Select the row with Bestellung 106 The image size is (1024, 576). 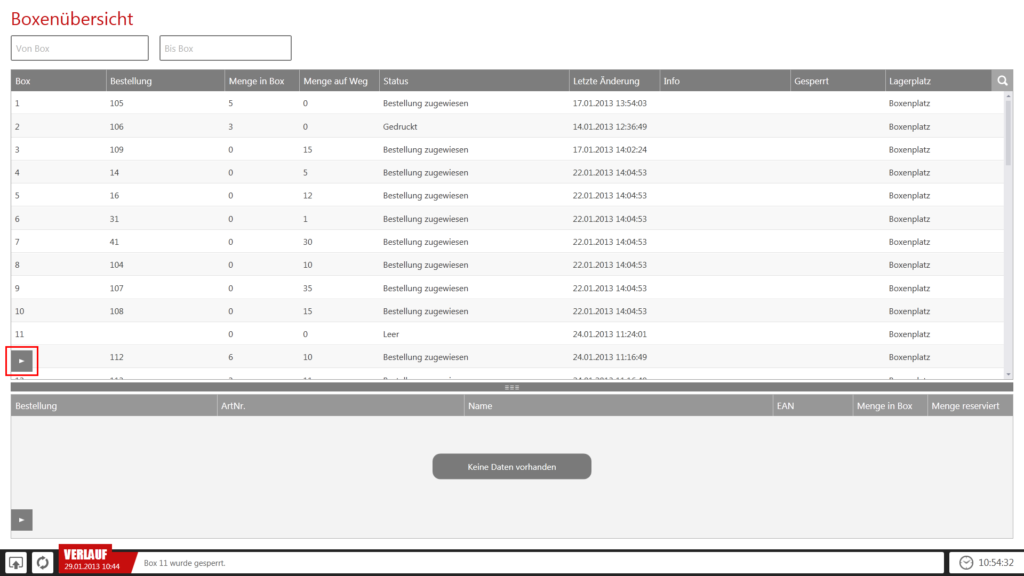click(x=500, y=126)
